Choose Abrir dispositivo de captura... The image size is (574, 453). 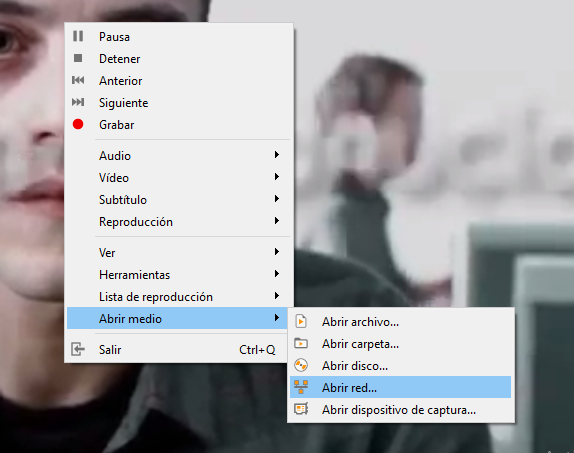(400, 409)
